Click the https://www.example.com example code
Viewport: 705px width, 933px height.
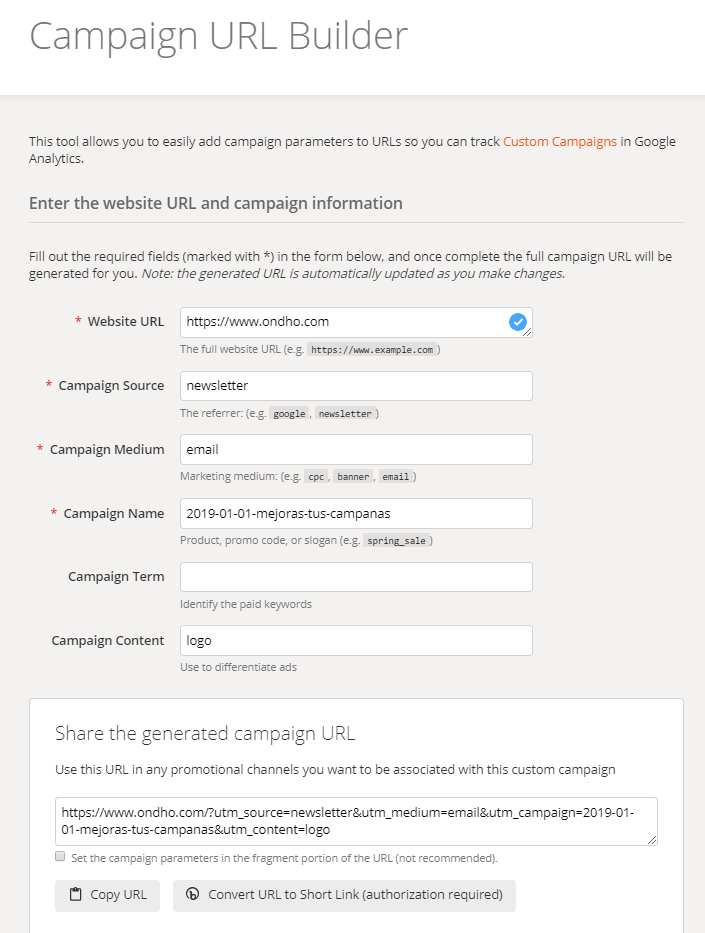pos(371,350)
